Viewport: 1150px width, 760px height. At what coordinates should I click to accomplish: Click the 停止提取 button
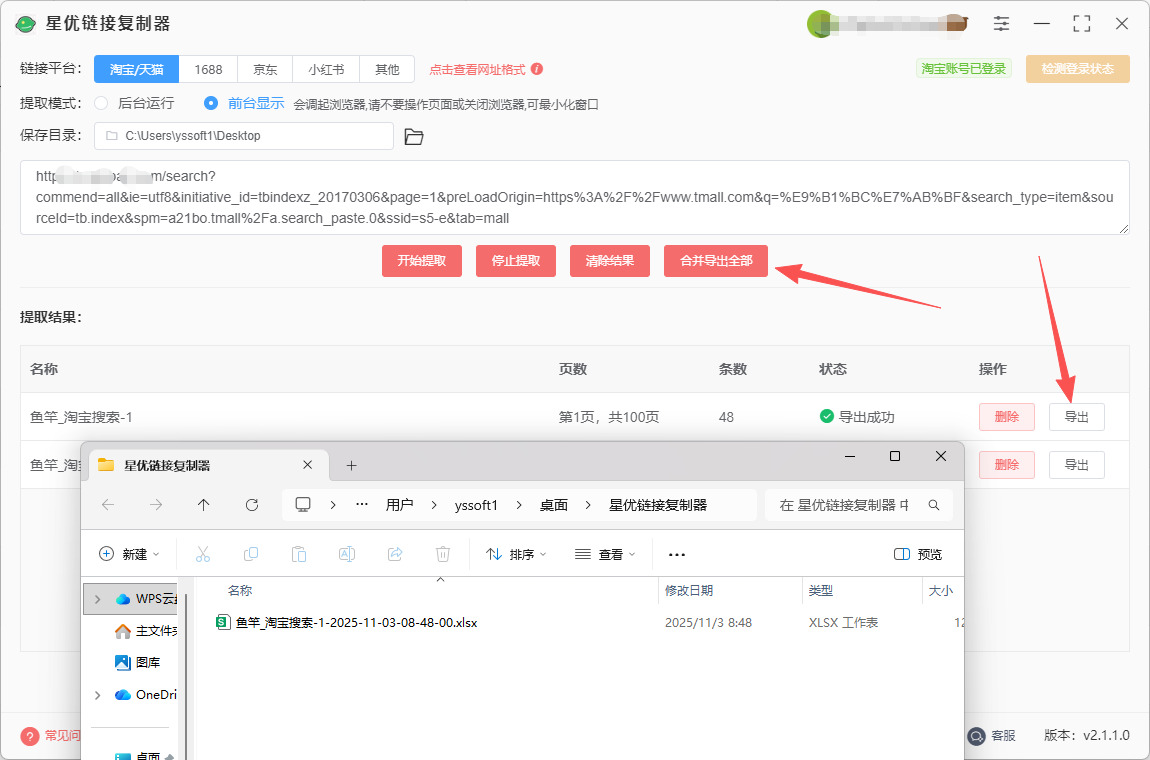tap(516, 260)
